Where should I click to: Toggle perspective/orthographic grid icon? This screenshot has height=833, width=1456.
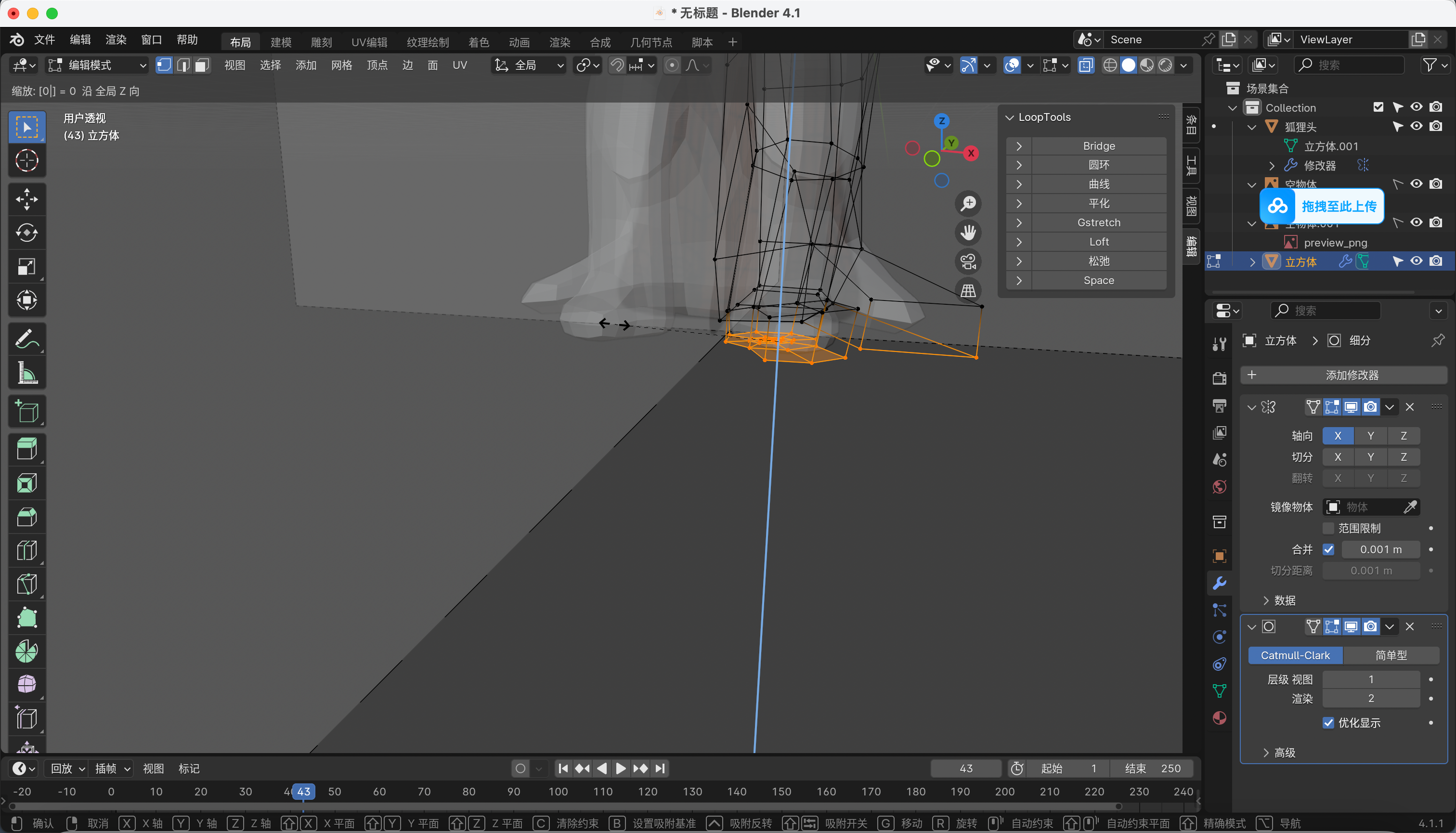pyautogui.click(x=968, y=291)
